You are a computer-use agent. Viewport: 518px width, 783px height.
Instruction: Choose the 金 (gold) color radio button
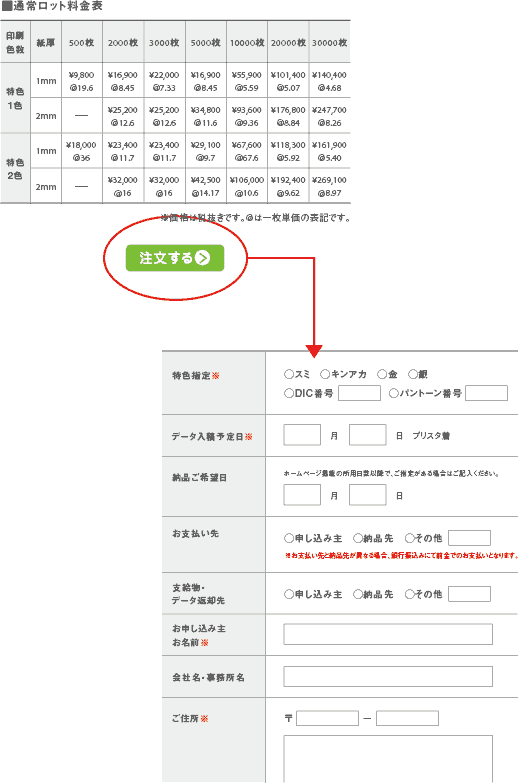(x=382, y=374)
